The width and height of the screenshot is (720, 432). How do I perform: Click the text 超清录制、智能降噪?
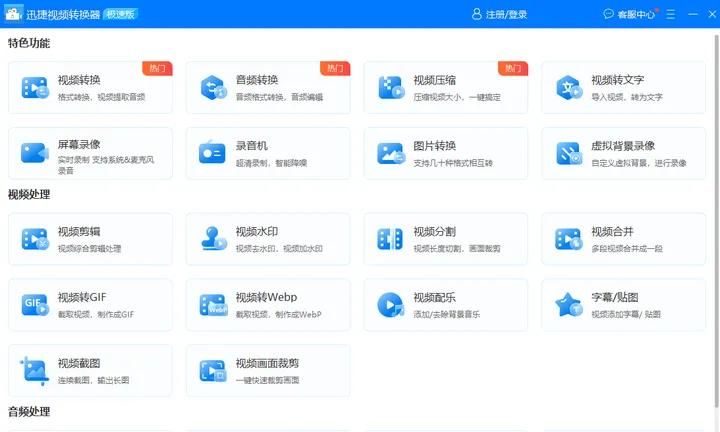(x=271, y=163)
